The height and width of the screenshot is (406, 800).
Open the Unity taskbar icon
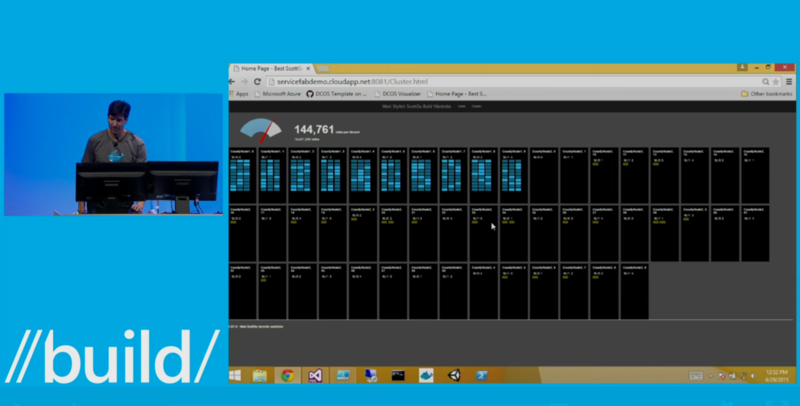[454, 376]
